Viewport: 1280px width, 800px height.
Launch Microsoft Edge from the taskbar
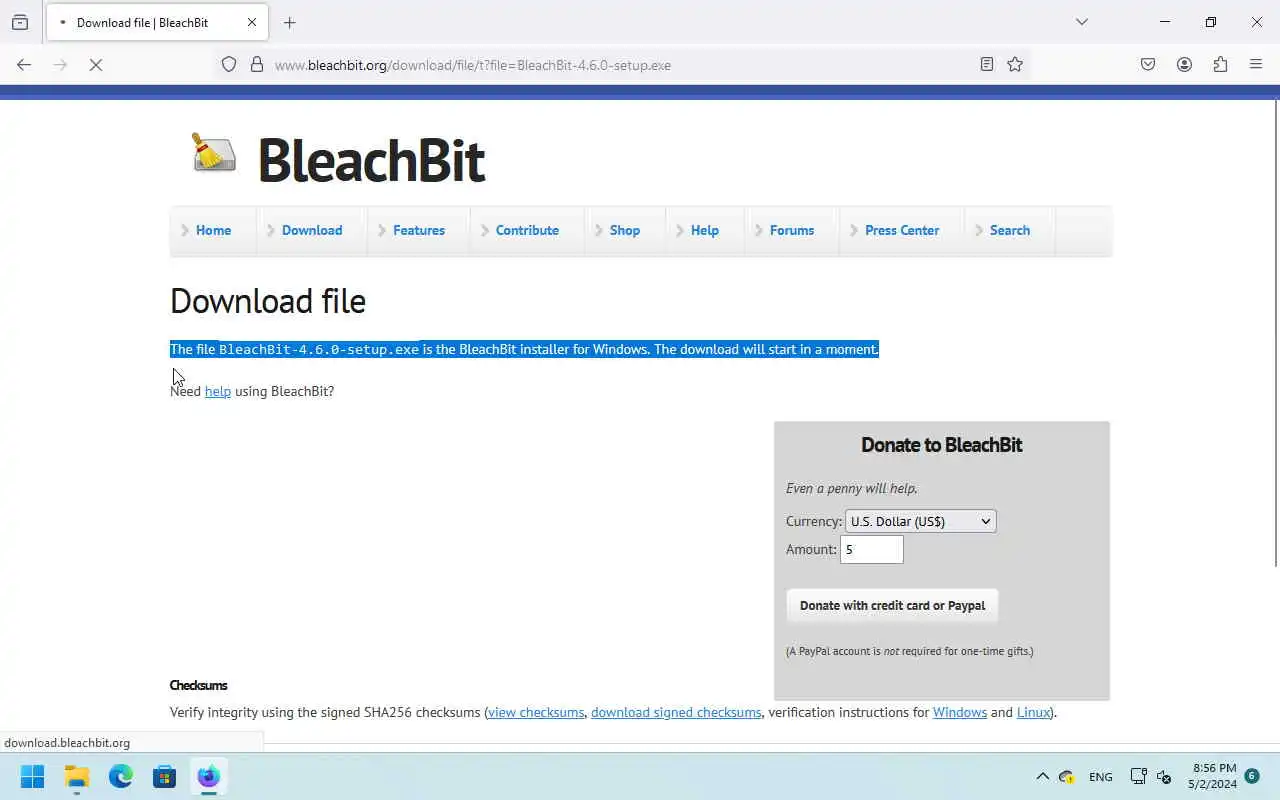[x=121, y=776]
